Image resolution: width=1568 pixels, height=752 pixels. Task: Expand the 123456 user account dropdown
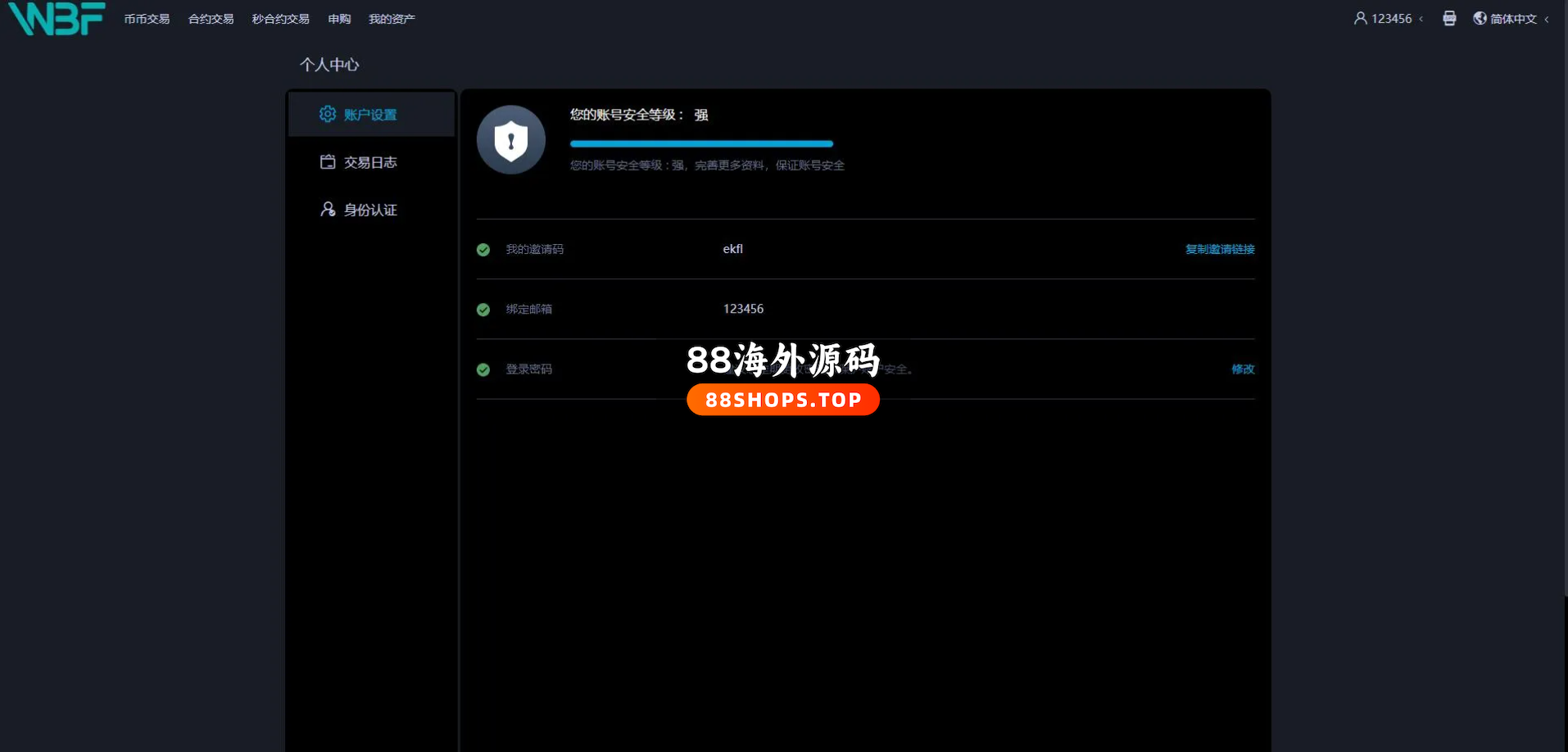(x=1421, y=19)
